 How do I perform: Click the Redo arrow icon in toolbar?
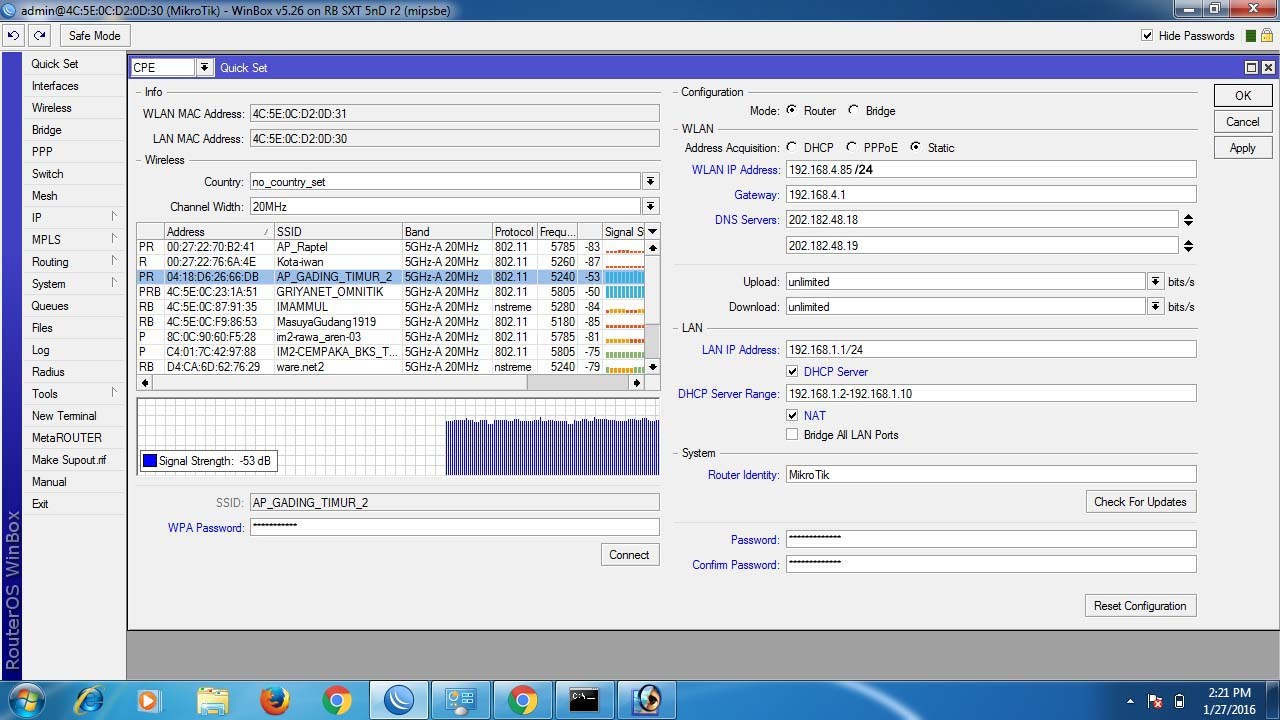click(39, 36)
